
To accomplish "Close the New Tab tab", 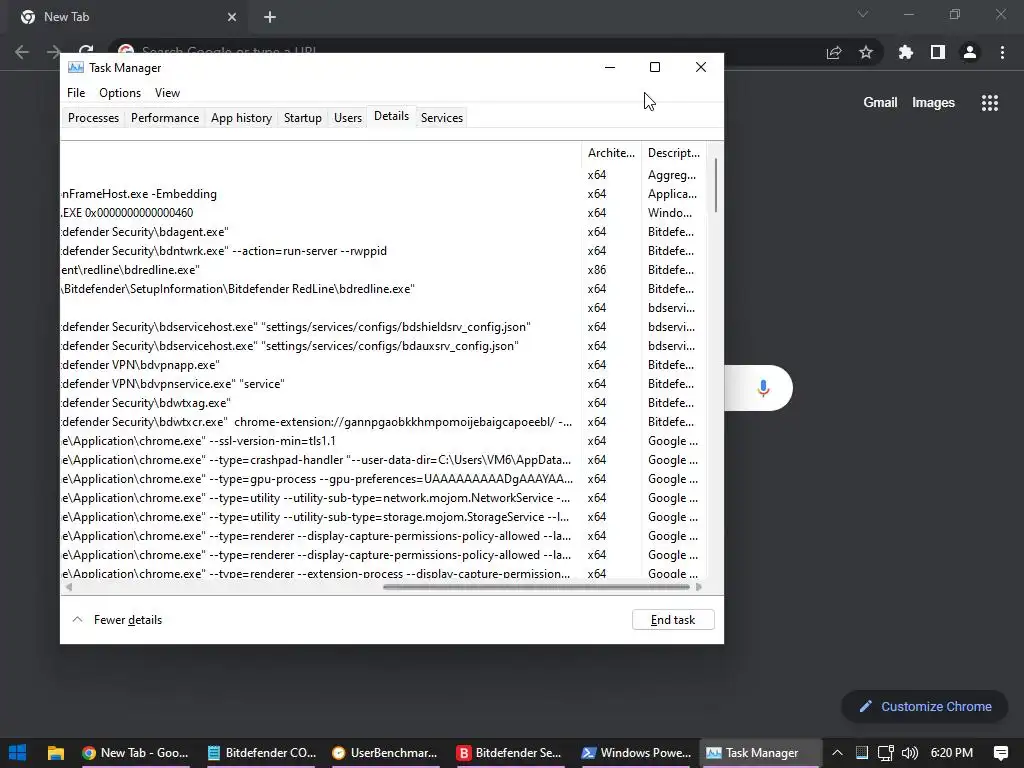I will (232, 17).
